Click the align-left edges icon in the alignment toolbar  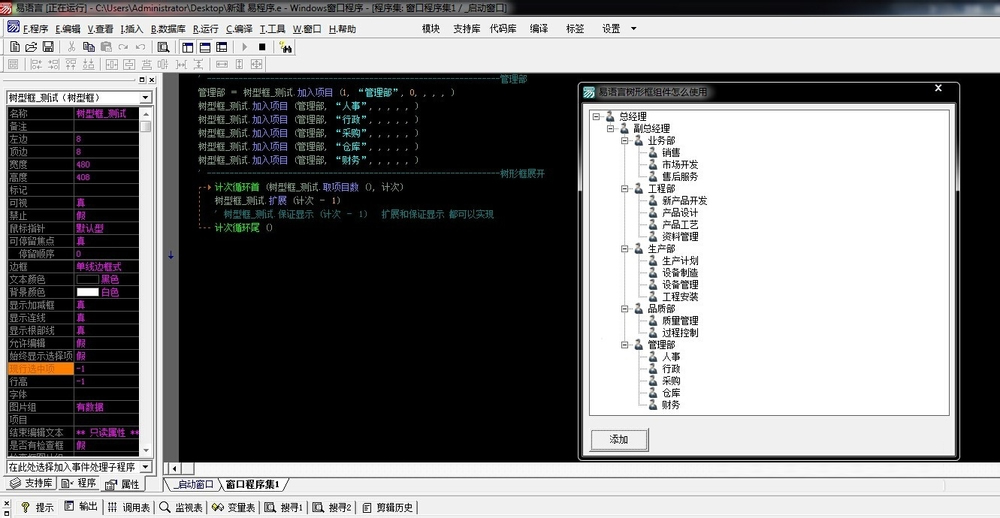(x=36, y=64)
